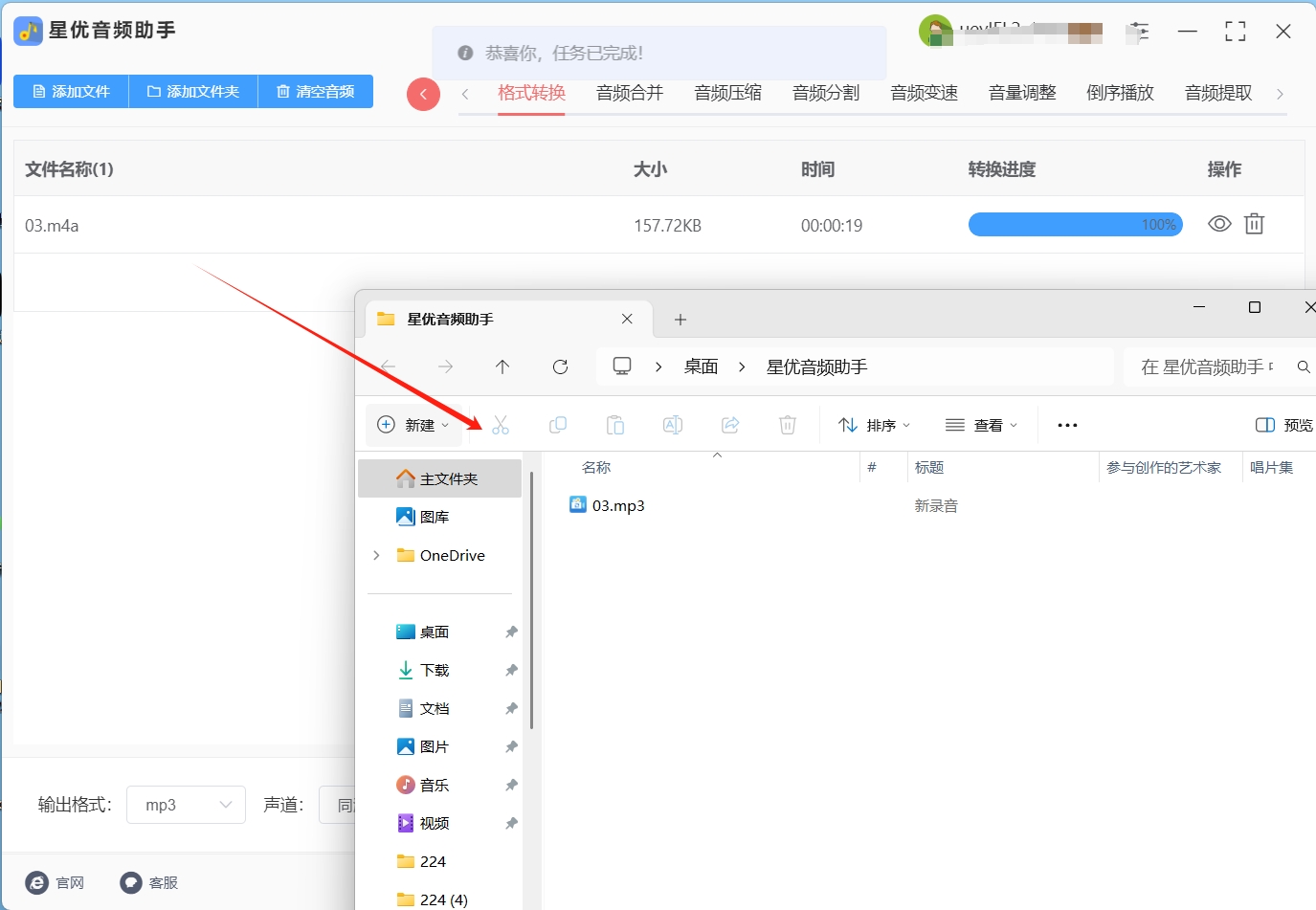The height and width of the screenshot is (910, 1316).
Task: Open the 新建 dropdown in Explorer
Action: [413, 425]
